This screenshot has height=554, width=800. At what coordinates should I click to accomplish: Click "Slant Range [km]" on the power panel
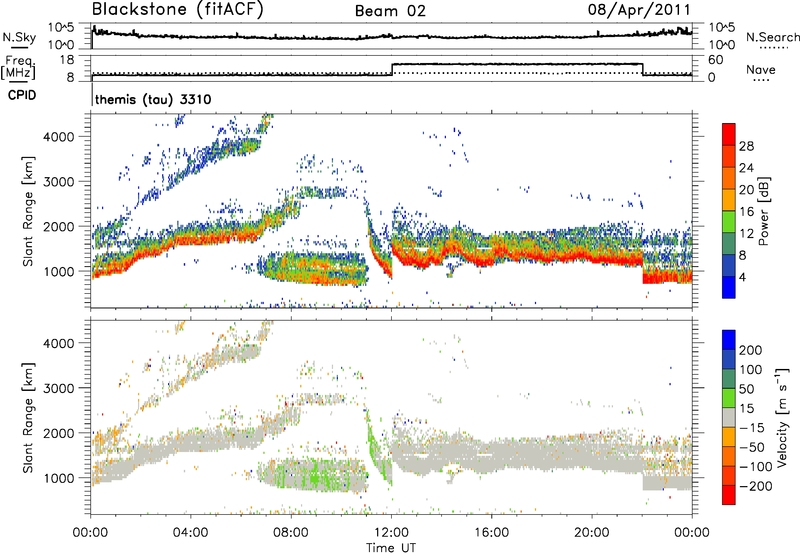[x=28, y=211]
